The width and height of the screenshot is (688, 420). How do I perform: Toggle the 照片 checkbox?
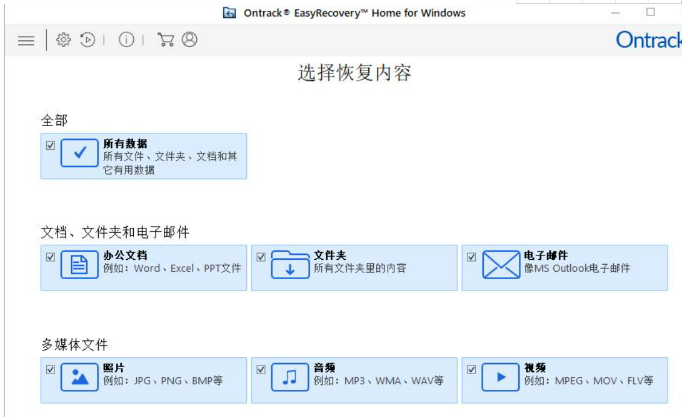tap(50, 370)
